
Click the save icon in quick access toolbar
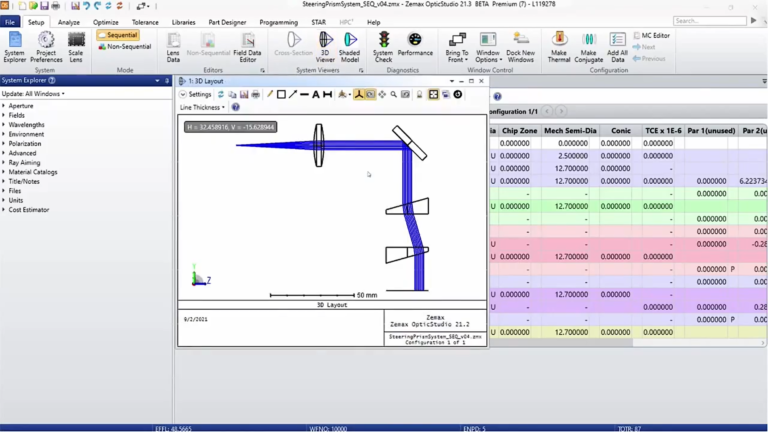44,6
